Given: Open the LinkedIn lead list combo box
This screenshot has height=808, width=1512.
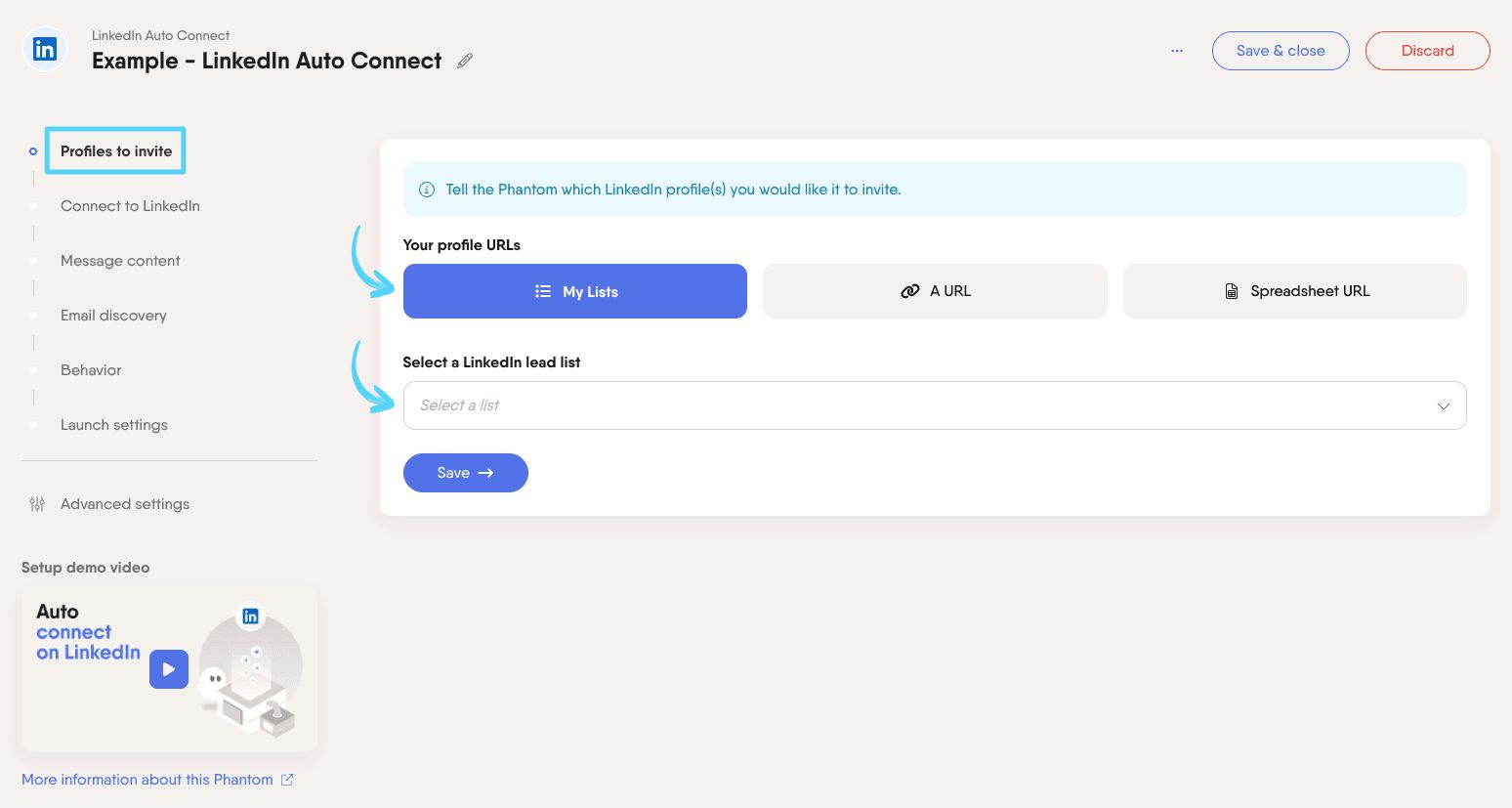Looking at the screenshot, I should point(935,405).
